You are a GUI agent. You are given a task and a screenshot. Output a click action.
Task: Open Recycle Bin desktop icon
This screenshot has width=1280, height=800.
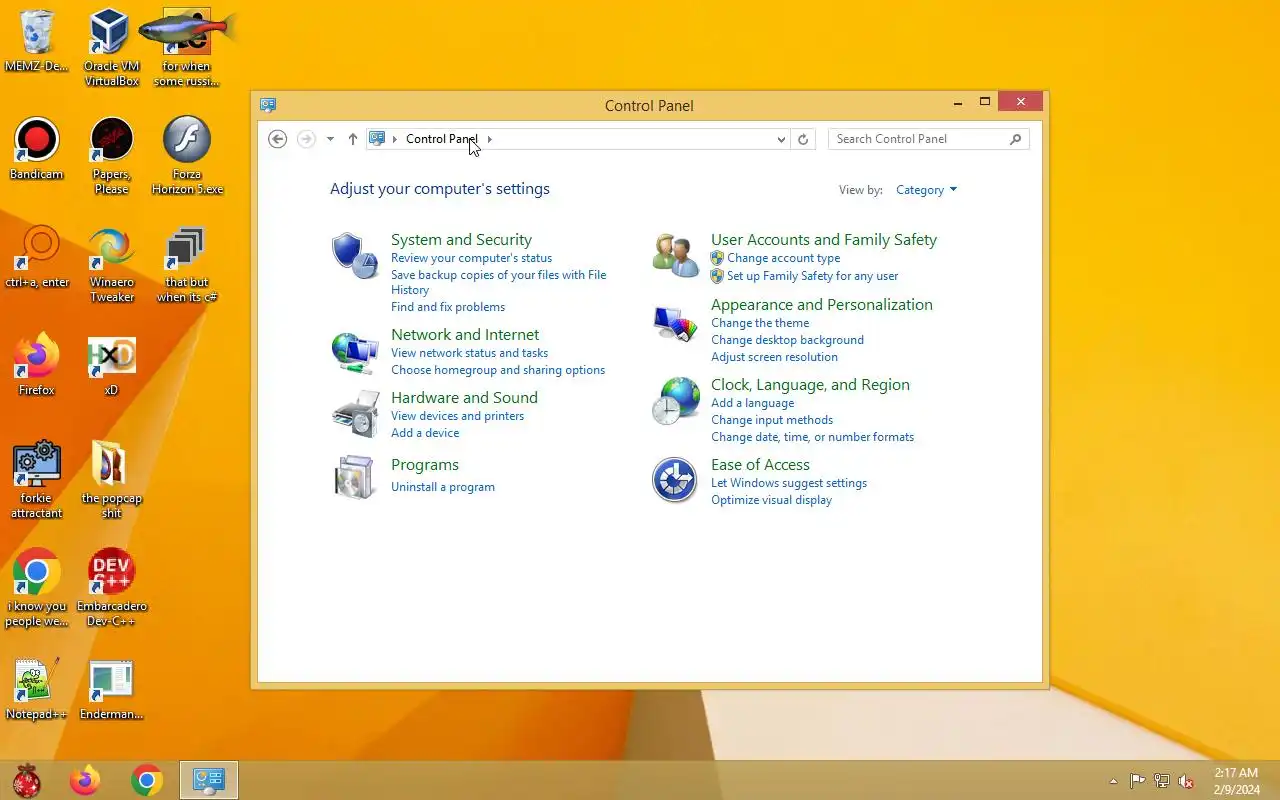37,43
